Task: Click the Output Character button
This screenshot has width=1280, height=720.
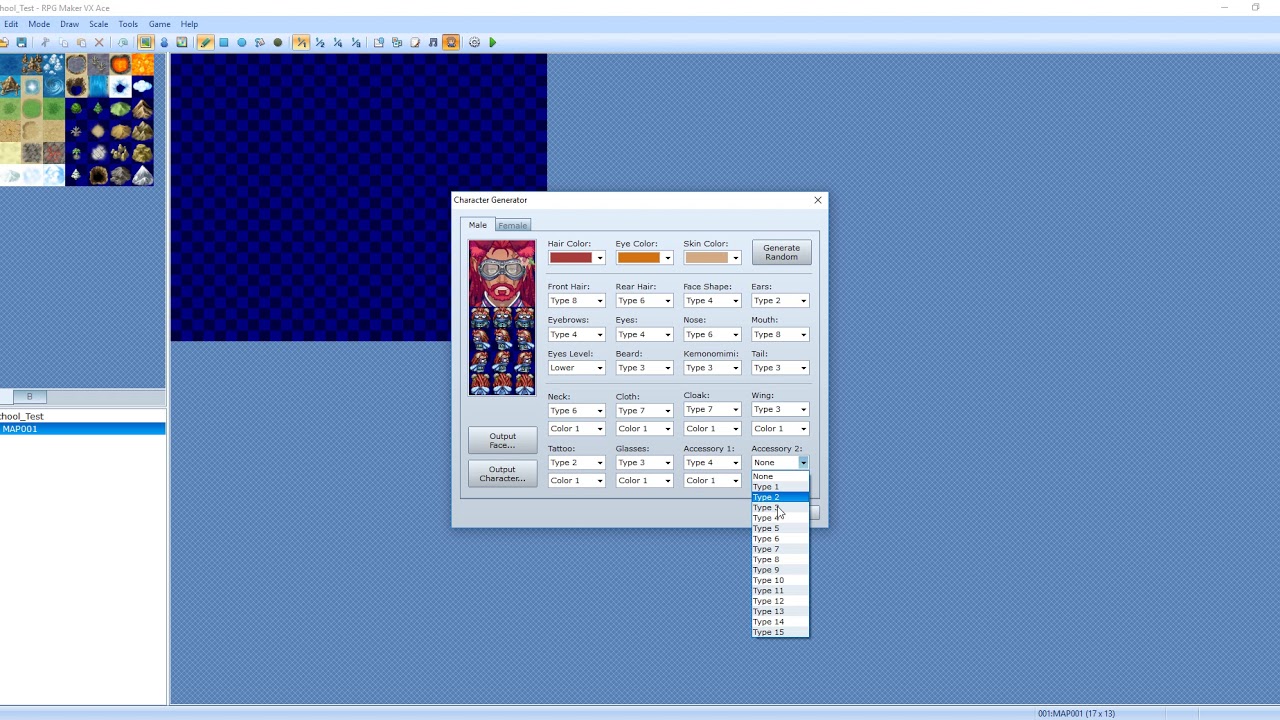Action: click(502, 473)
